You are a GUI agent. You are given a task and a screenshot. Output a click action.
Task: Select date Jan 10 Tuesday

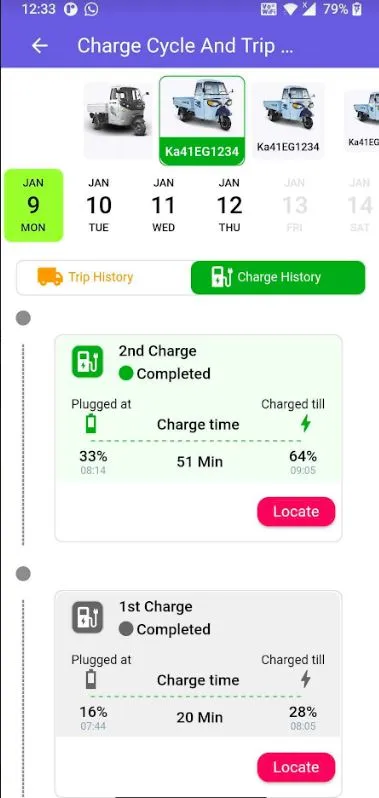point(99,205)
